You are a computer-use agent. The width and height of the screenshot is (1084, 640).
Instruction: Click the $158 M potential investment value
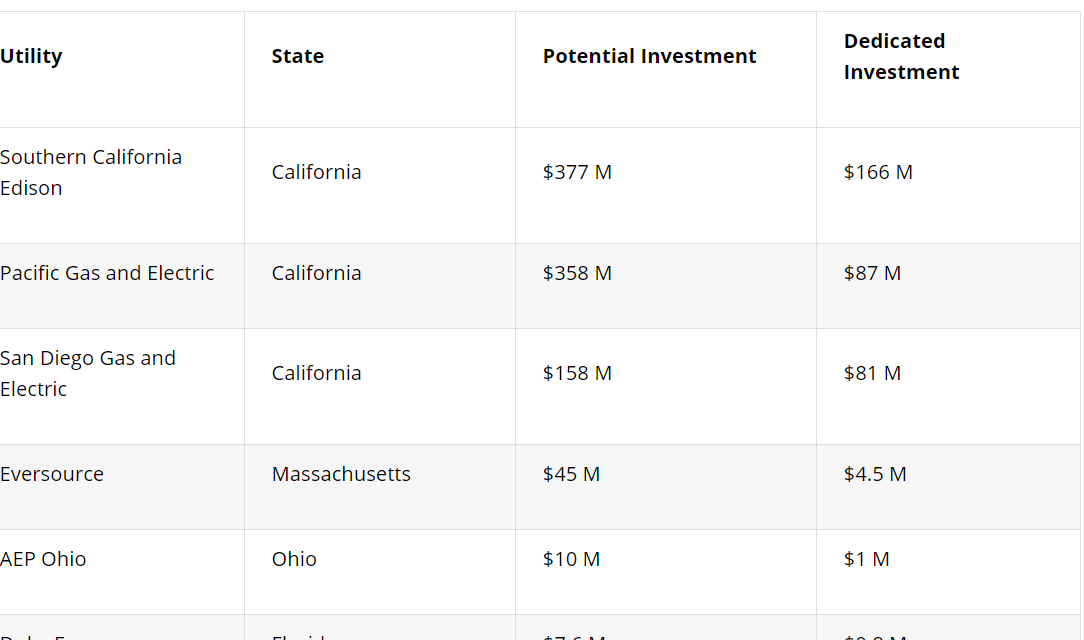pyautogui.click(x=577, y=374)
